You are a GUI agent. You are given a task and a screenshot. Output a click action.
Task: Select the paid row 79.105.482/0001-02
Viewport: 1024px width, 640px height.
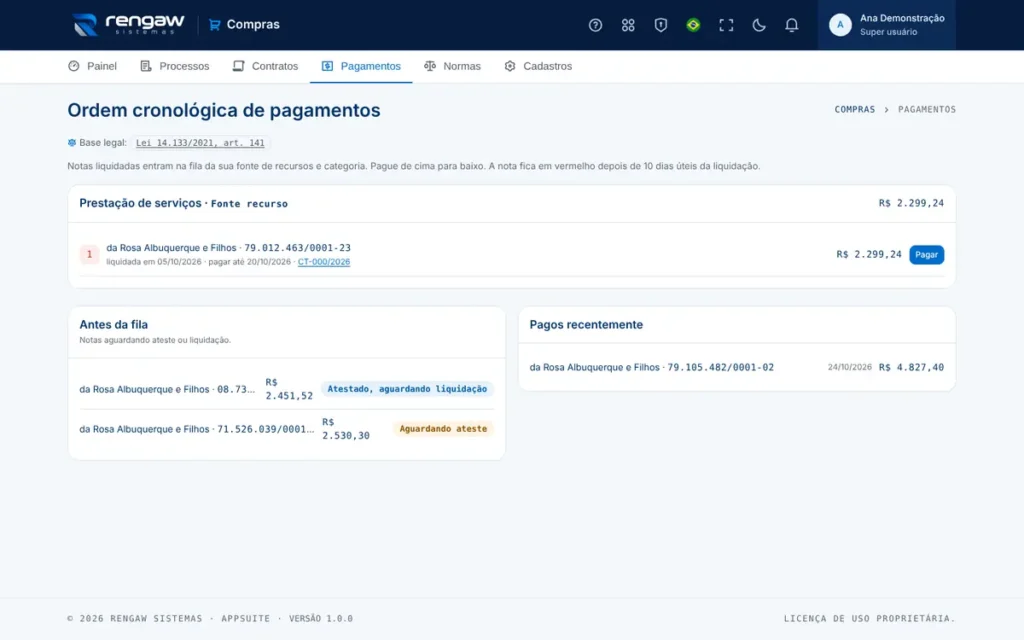737,367
